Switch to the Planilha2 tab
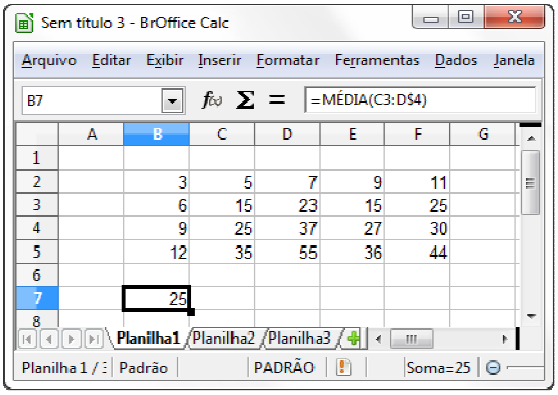The height and width of the screenshot is (395, 558). (224, 338)
